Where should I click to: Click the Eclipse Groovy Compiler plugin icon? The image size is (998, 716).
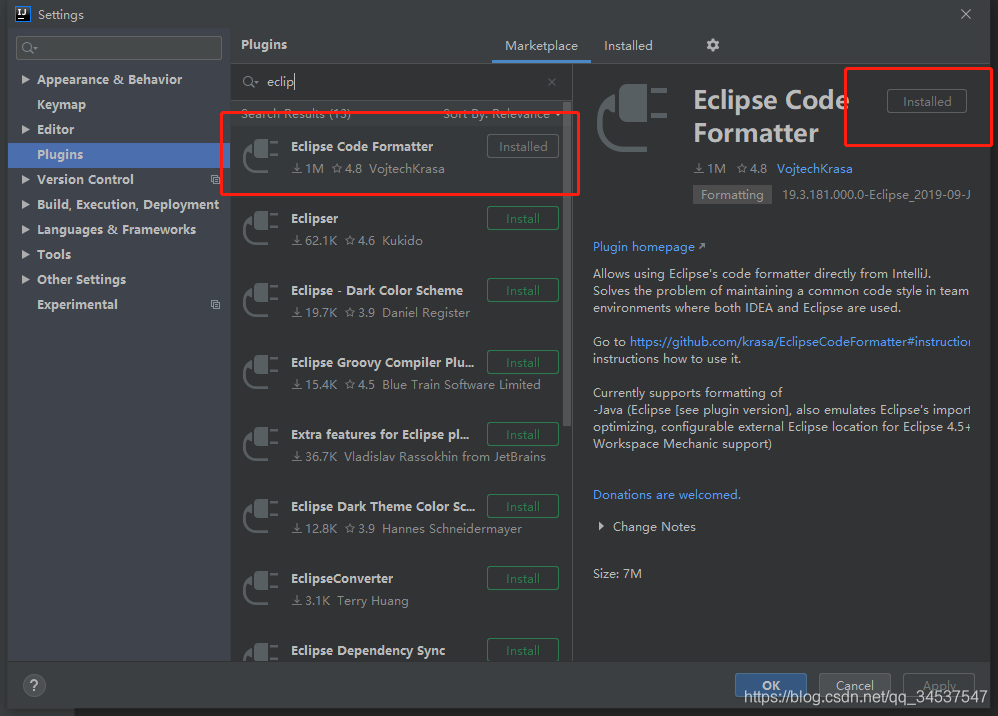261,372
